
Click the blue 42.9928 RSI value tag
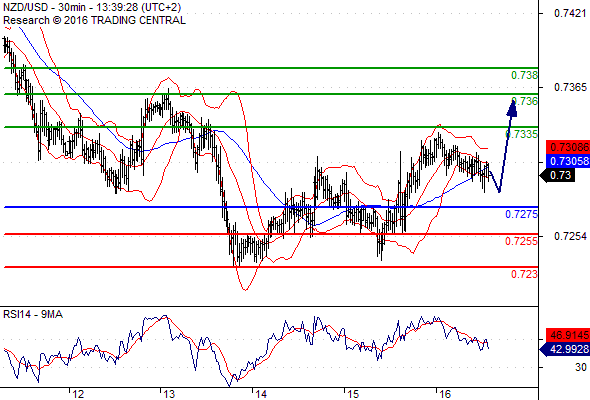(x=565, y=349)
